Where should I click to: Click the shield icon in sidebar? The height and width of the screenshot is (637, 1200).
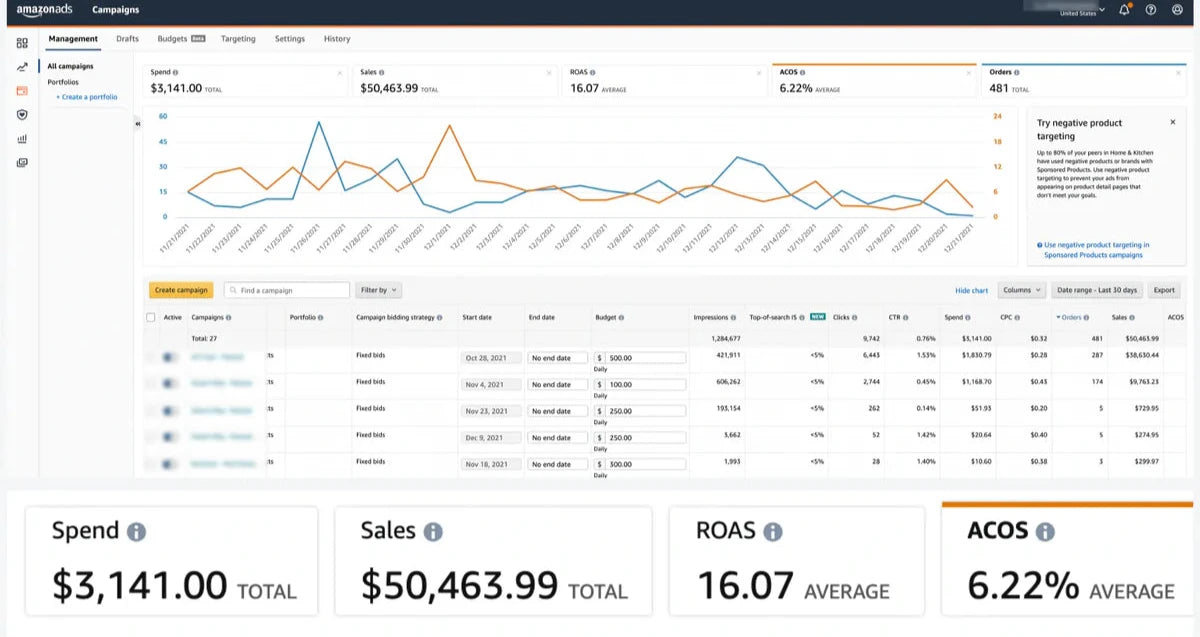coord(22,115)
